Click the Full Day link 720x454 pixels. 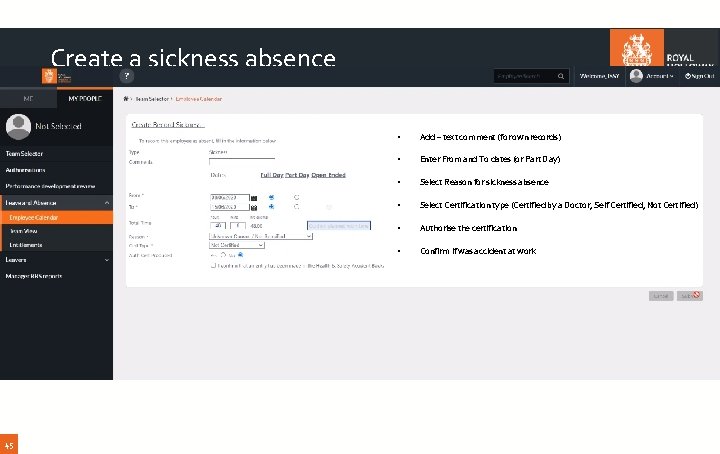pyautogui.click(x=272, y=175)
